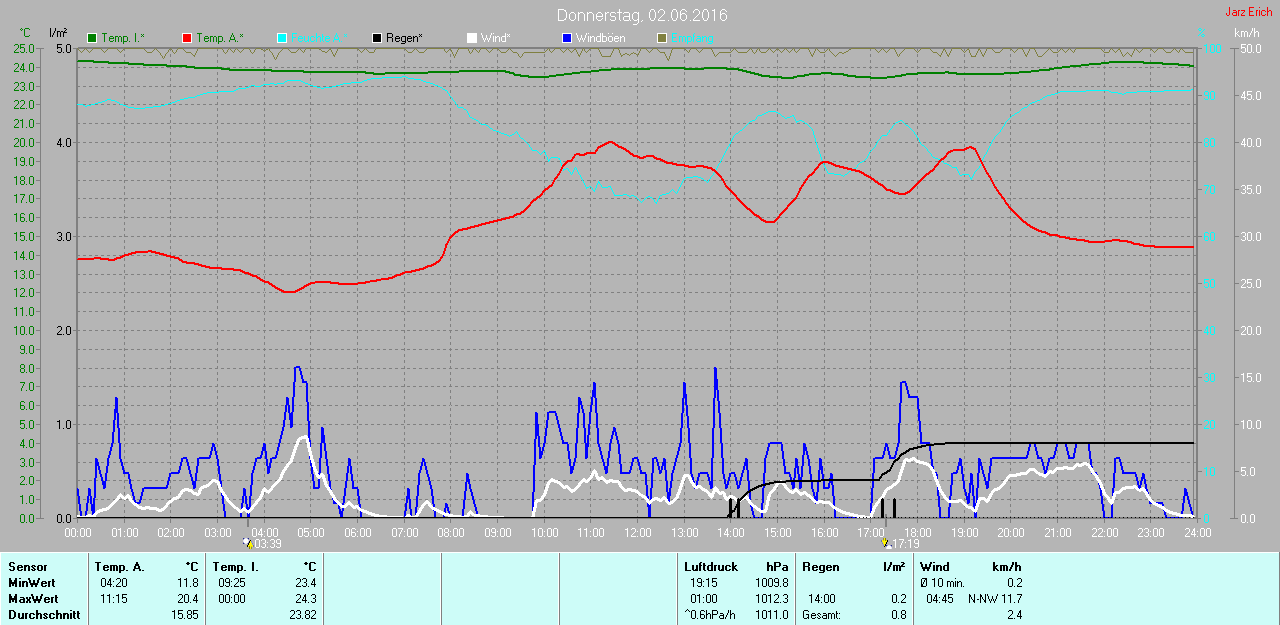Image resolution: width=1280 pixels, height=625 pixels.
Task: Select the red Temp. A. legend swatch
Action: tap(187, 38)
